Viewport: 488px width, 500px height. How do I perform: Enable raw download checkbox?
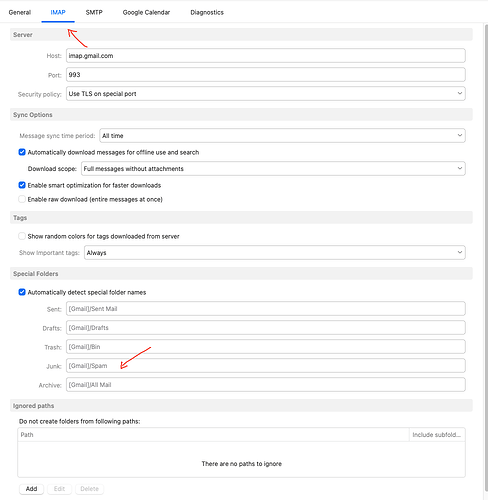[x=22, y=199]
